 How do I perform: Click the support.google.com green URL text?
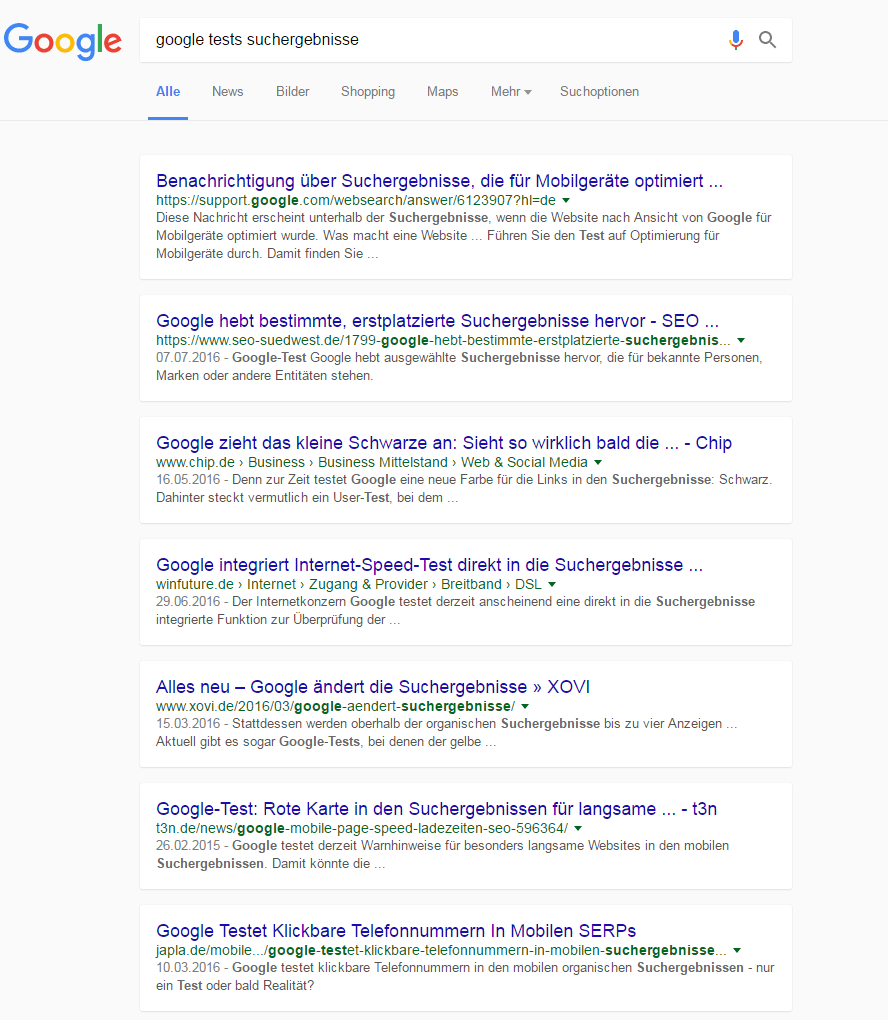point(356,200)
